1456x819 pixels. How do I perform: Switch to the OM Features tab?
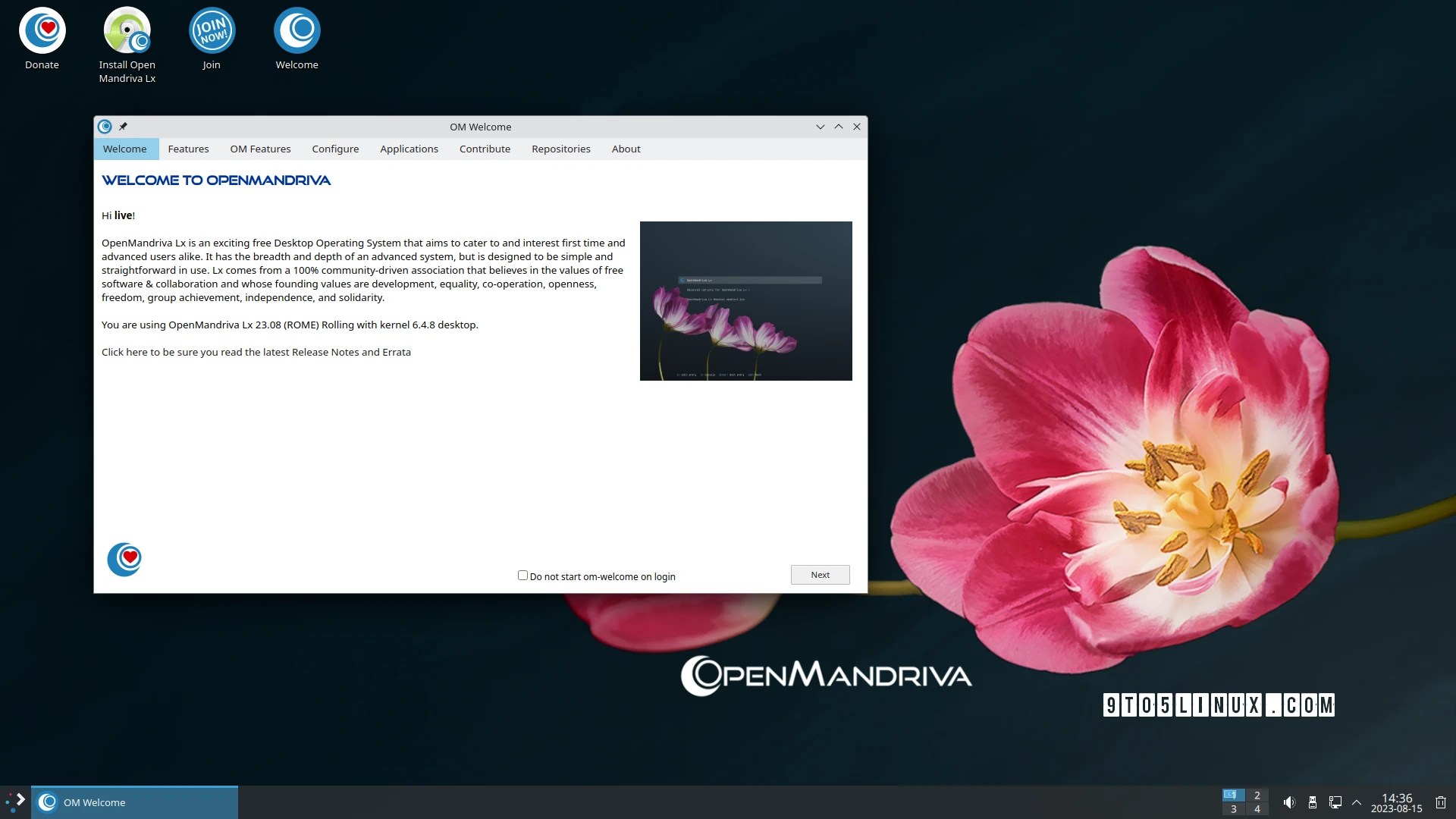(260, 149)
